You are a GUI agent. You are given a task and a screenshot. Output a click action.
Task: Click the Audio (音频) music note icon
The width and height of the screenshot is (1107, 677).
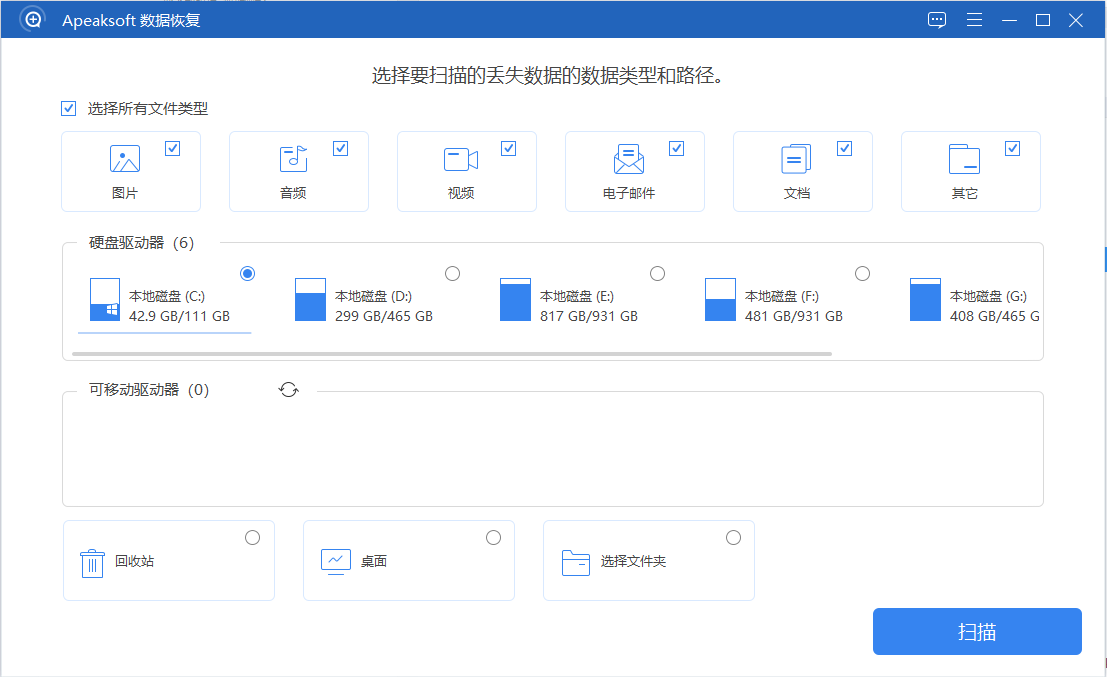point(293,158)
